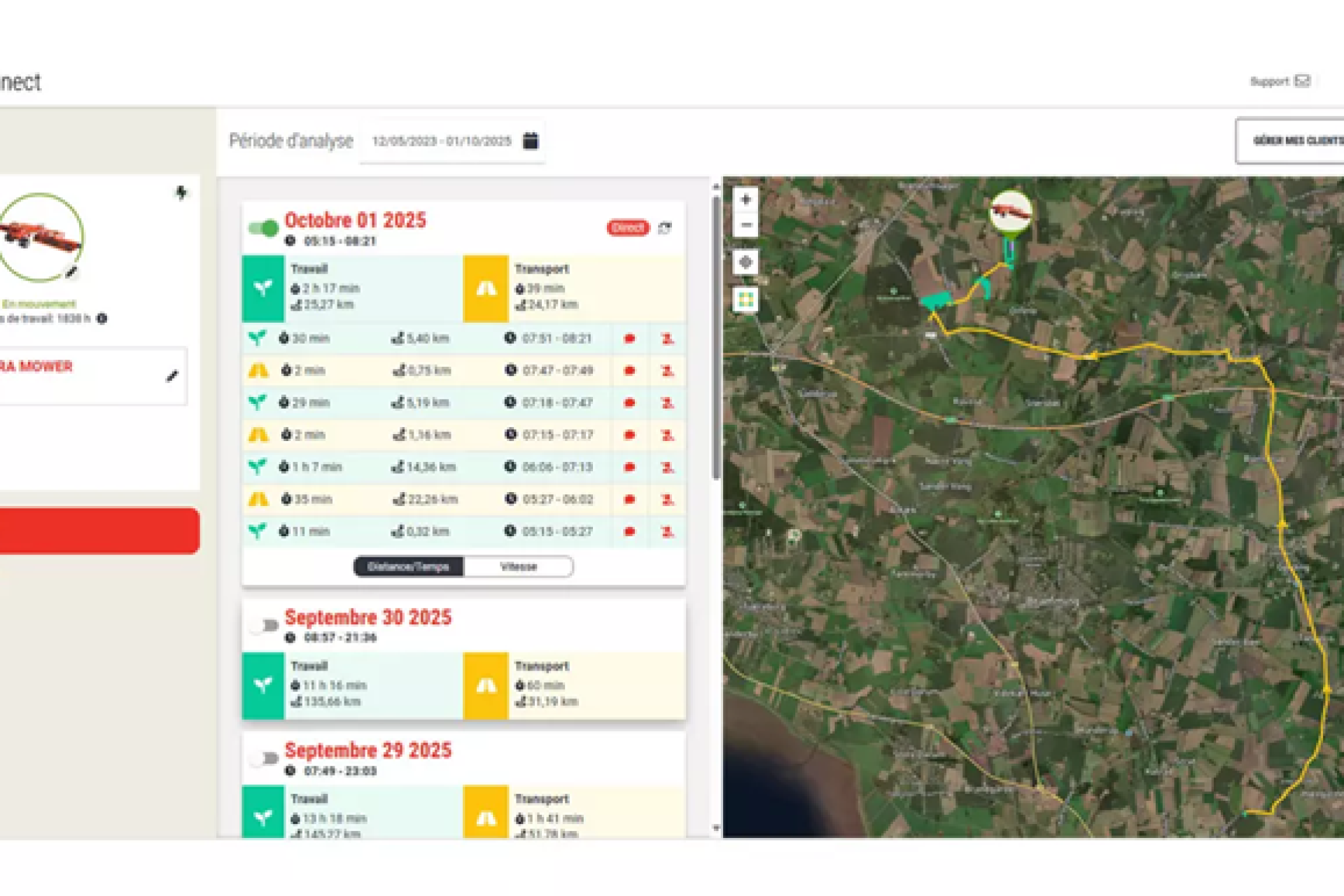The width and height of the screenshot is (1344, 896).
Task: Open the calendar date picker icon
Action: (531, 141)
